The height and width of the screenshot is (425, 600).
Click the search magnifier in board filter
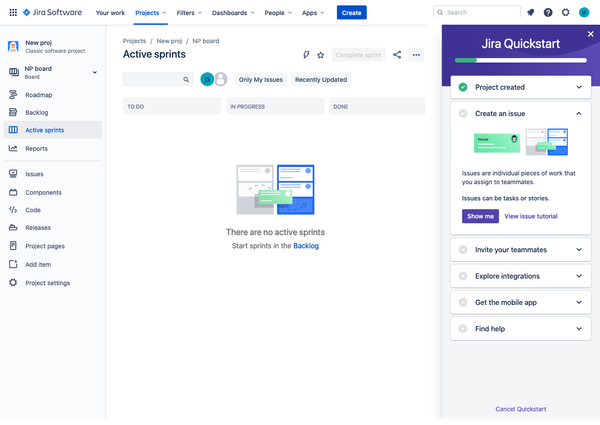(x=186, y=80)
